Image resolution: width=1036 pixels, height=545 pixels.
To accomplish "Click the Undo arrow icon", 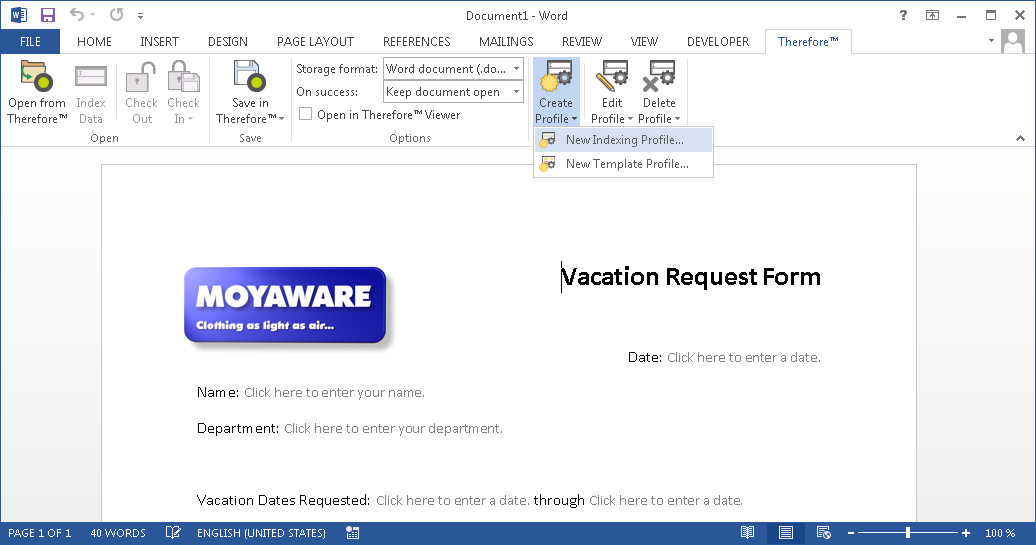I will [x=76, y=15].
